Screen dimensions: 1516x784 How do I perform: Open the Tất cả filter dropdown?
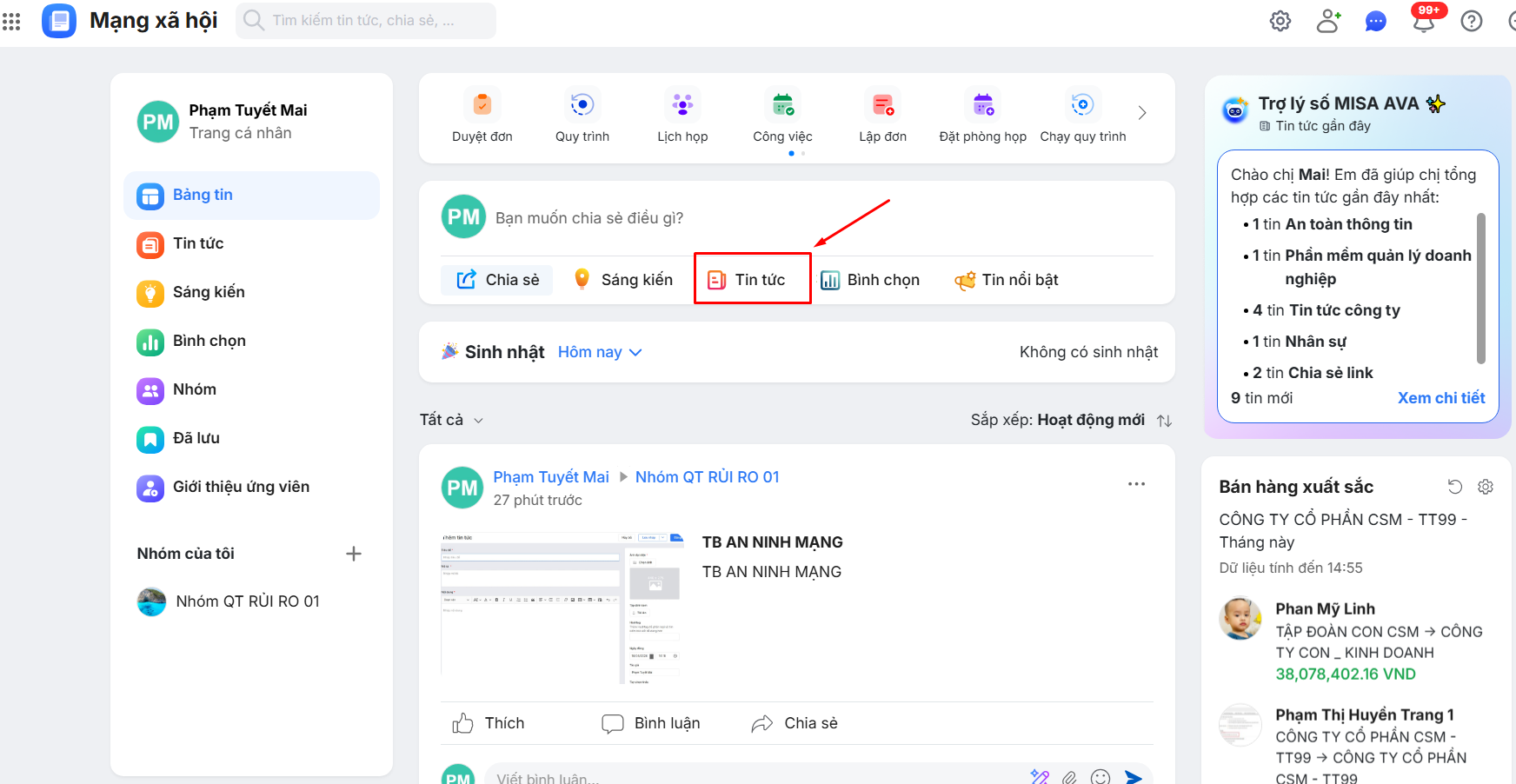[x=451, y=420]
